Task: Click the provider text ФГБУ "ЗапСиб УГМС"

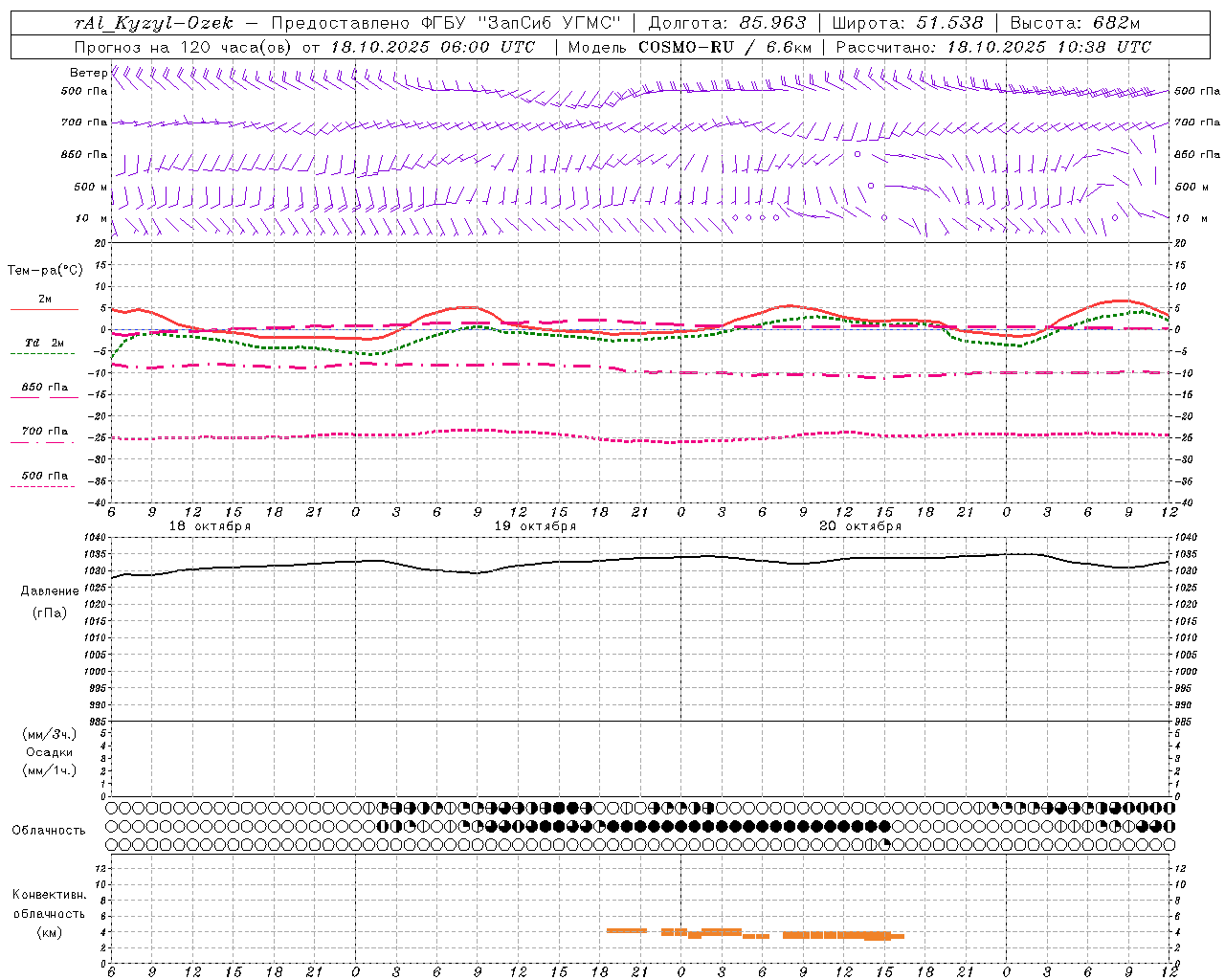Action: 521,23
